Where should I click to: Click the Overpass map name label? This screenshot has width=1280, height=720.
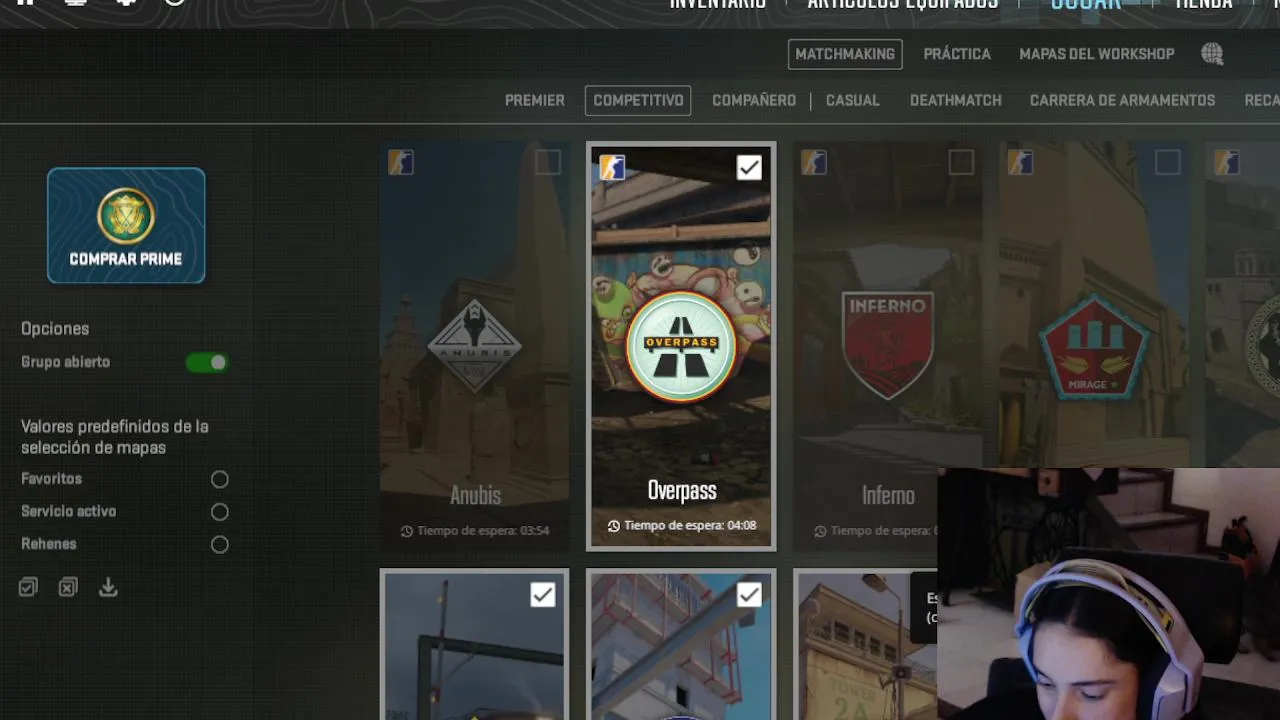tap(682, 491)
